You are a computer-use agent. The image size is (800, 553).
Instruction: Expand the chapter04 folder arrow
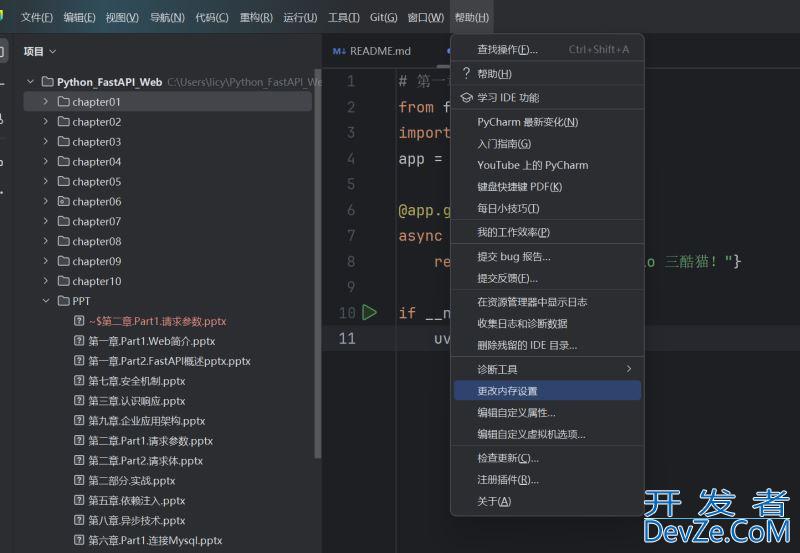coord(45,161)
